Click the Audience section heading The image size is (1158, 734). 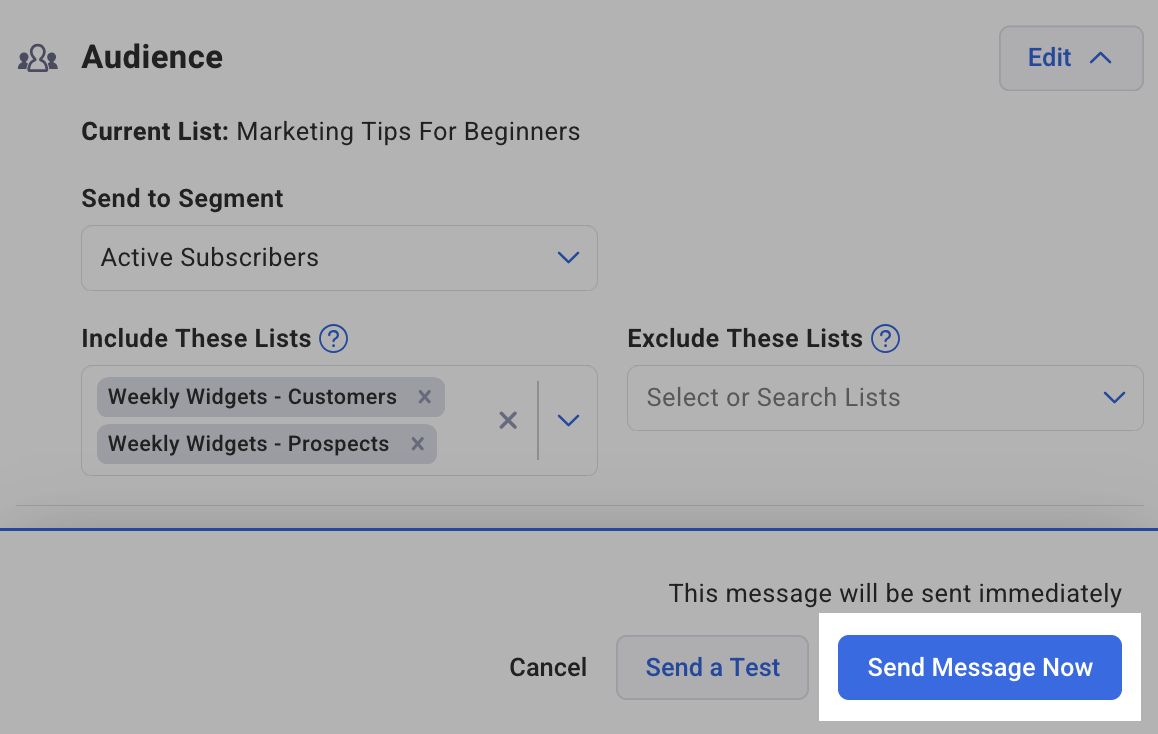click(x=152, y=57)
